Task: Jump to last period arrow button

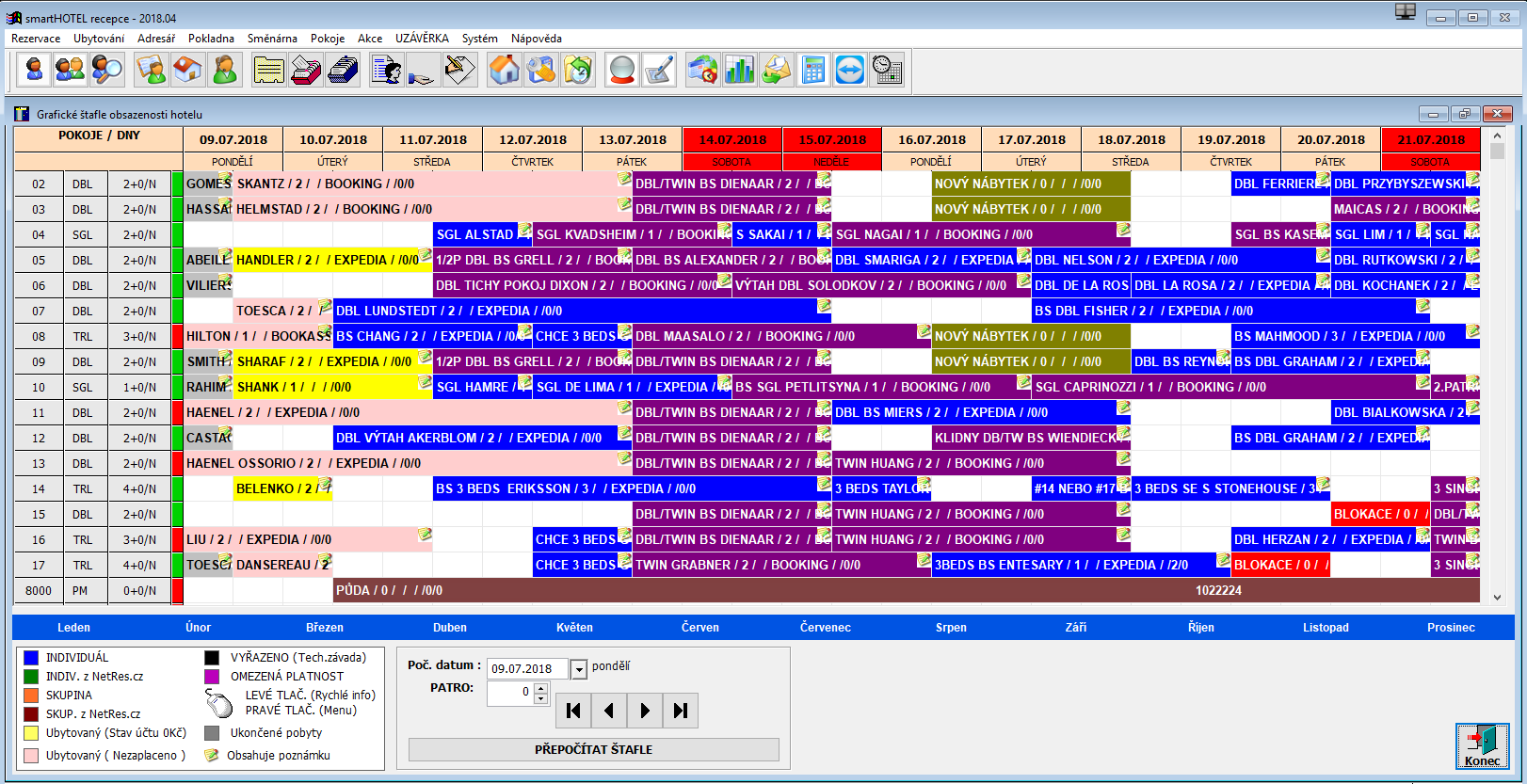Action: click(x=681, y=711)
